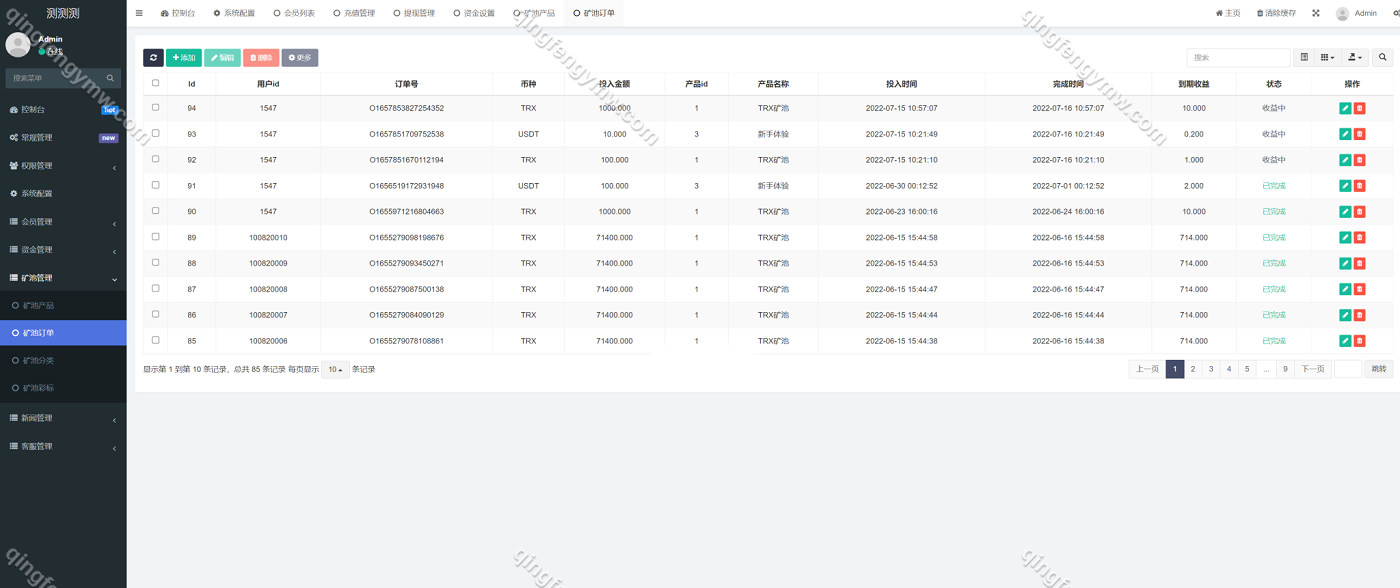Toggle the card view icon button
Screen dimensions: 1400x588
tap(1304, 58)
